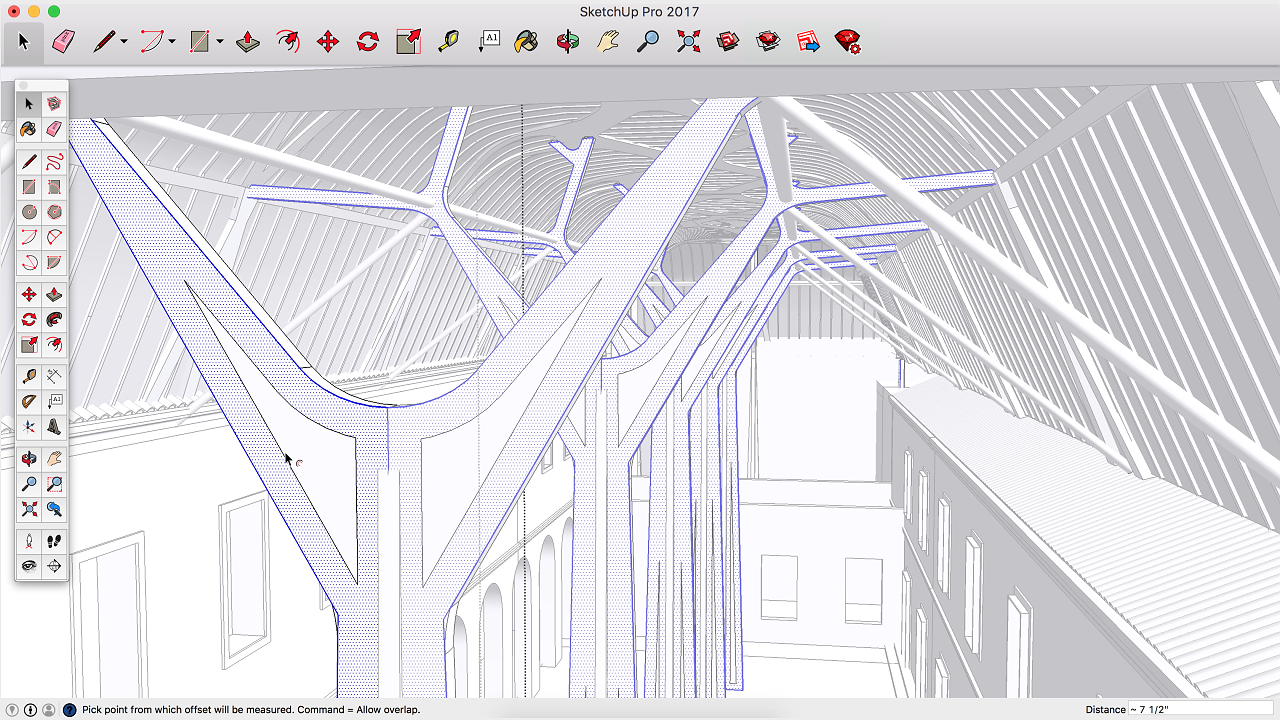Choose the Tape Measure tool in top toolbar
1280x720 pixels.
point(448,41)
